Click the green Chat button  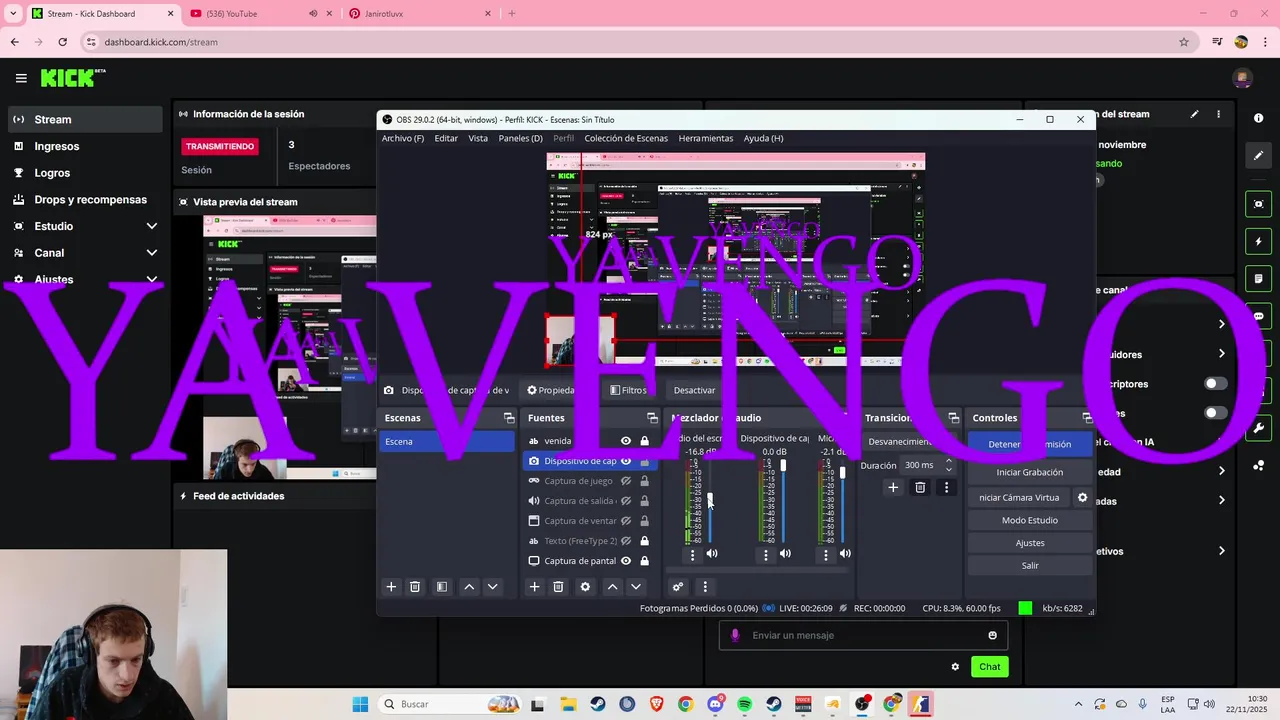(990, 667)
